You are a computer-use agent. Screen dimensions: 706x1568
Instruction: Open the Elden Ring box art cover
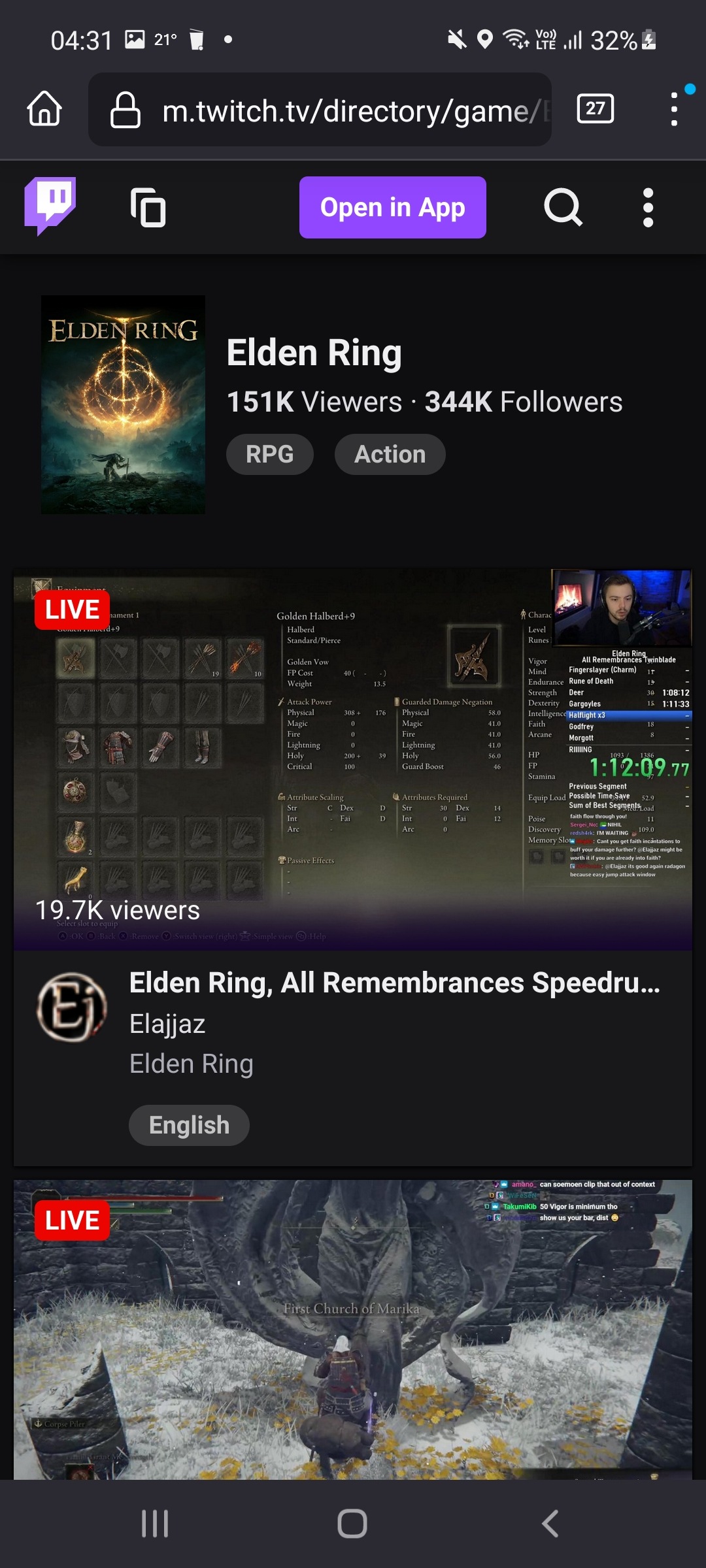pos(123,404)
